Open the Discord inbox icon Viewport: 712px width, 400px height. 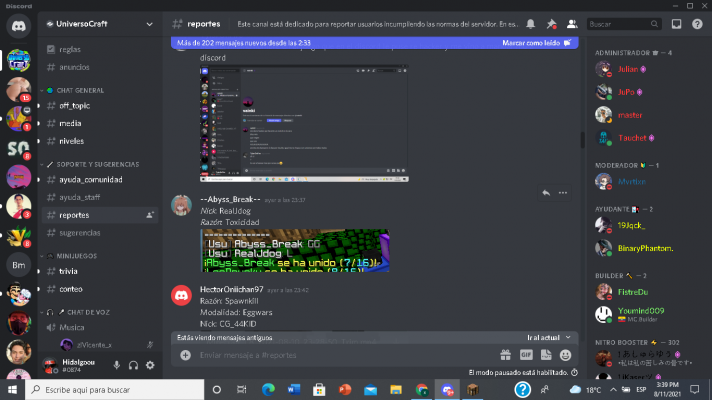[676, 23]
